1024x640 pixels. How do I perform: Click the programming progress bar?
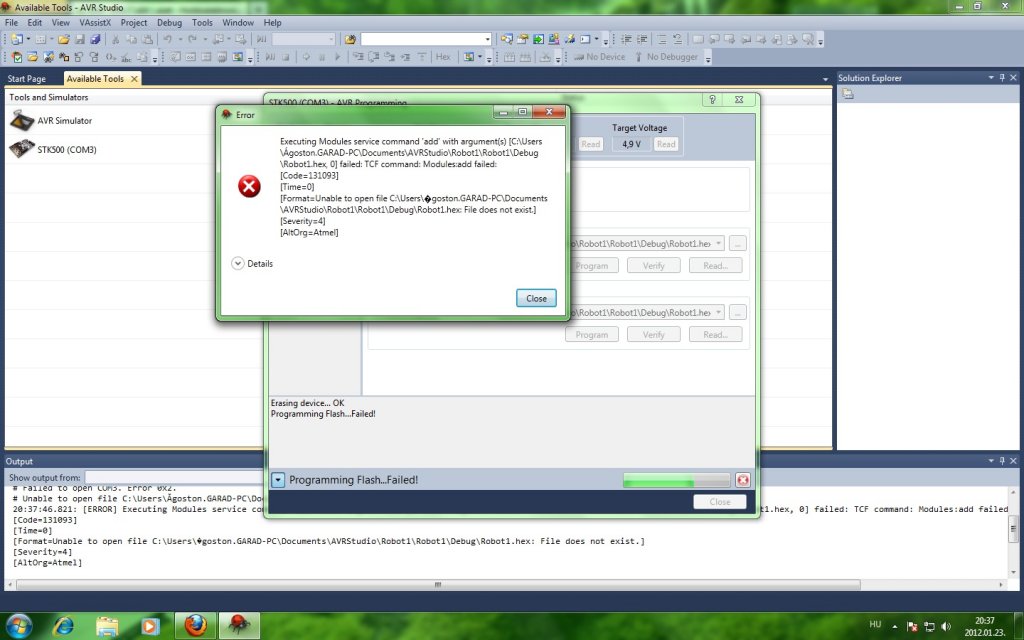tap(676, 480)
